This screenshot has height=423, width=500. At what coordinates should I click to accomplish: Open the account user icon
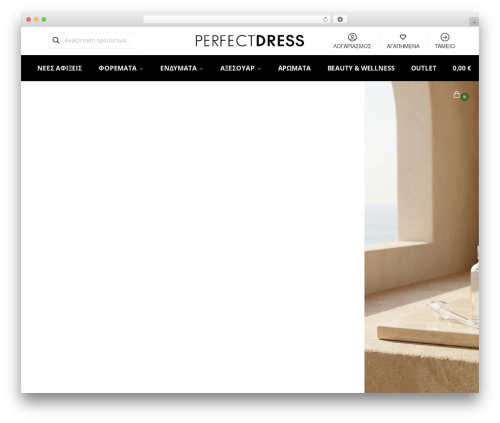point(352,37)
